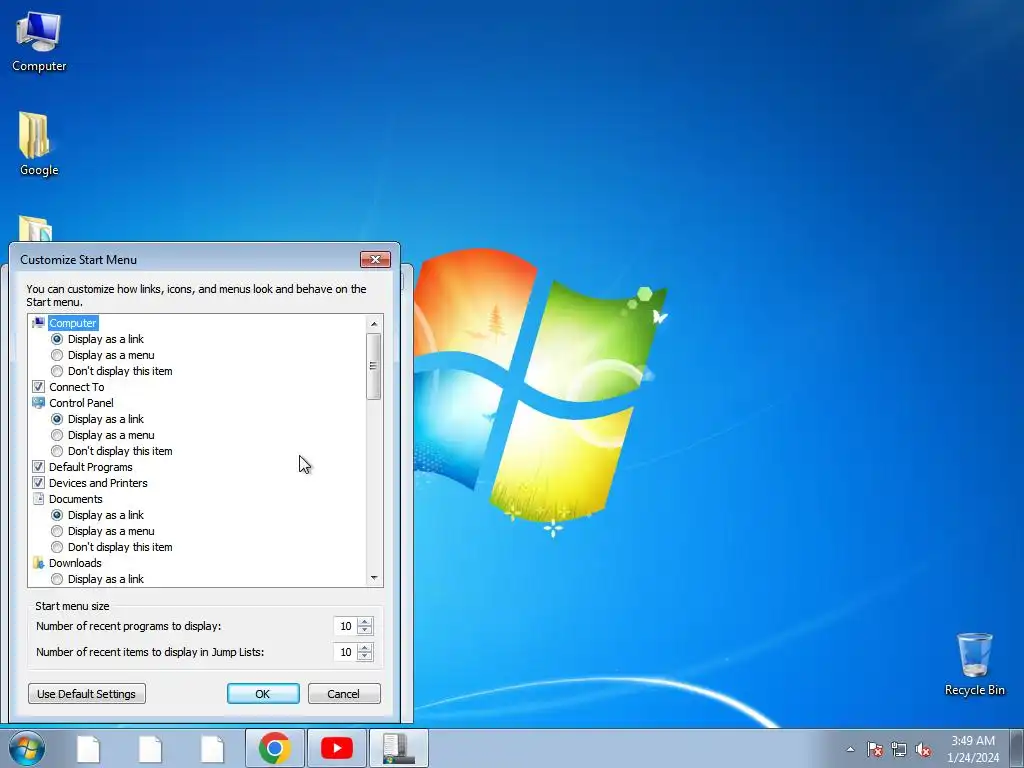
Task: Toggle the Connect To checkbox
Action: [39, 387]
